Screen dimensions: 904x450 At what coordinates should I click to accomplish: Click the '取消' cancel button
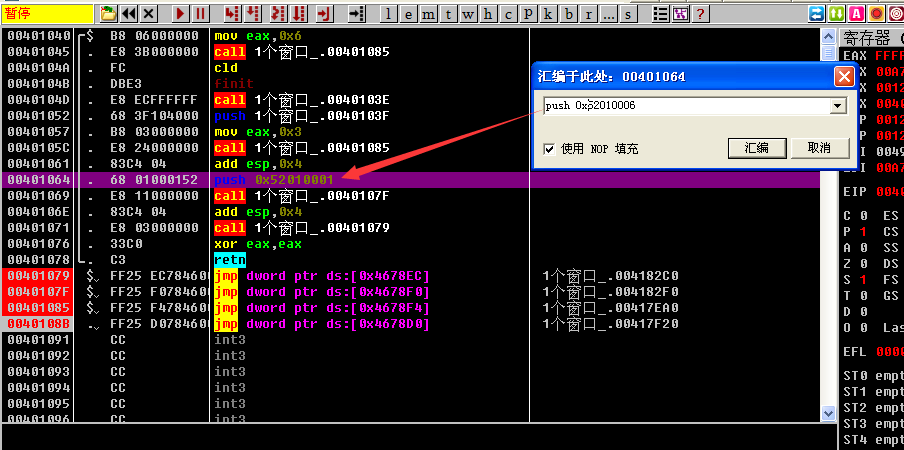pos(819,148)
